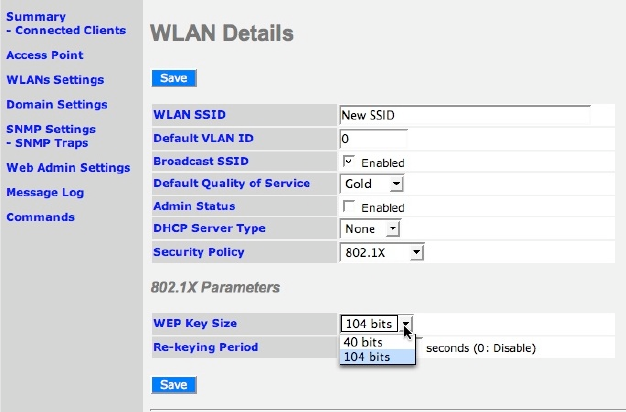The width and height of the screenshot is (626, 412).
Task: Choose 104 bits from the list
Action: click(367, 357)
